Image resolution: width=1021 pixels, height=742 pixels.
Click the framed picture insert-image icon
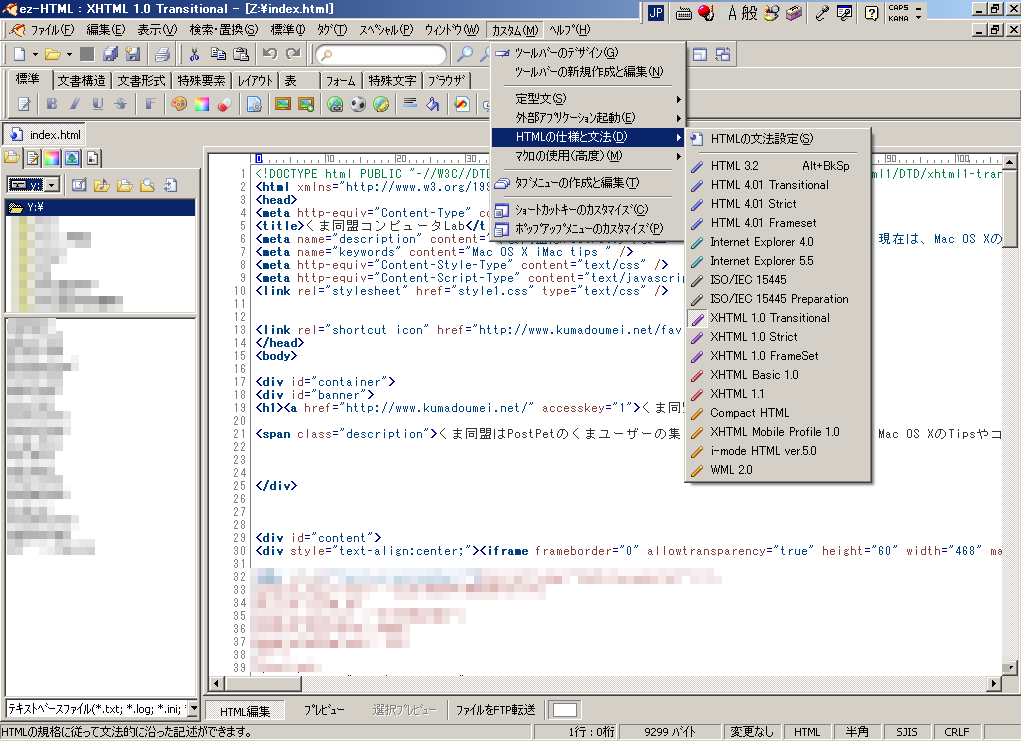click(x=283, y=104)
